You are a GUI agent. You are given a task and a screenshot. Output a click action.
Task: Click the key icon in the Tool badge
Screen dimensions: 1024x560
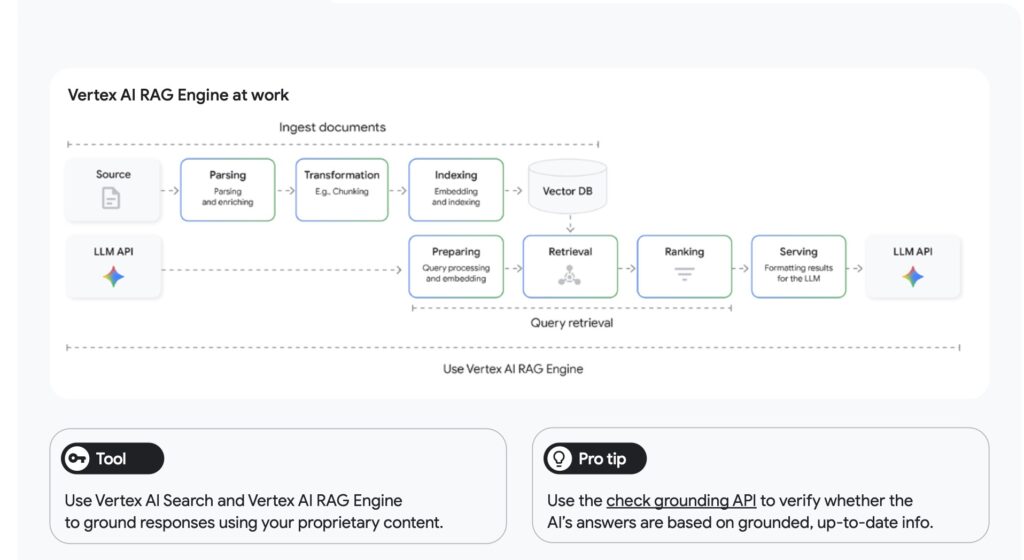tap(77, 459)
